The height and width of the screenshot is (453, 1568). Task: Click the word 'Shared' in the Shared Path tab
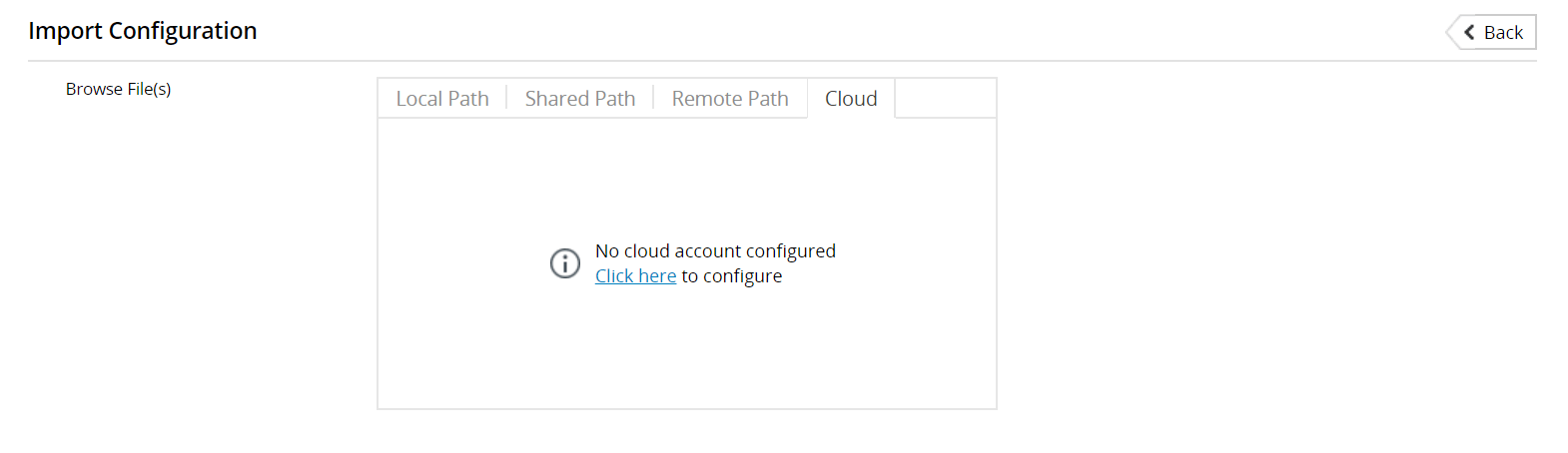coord(556,98)
